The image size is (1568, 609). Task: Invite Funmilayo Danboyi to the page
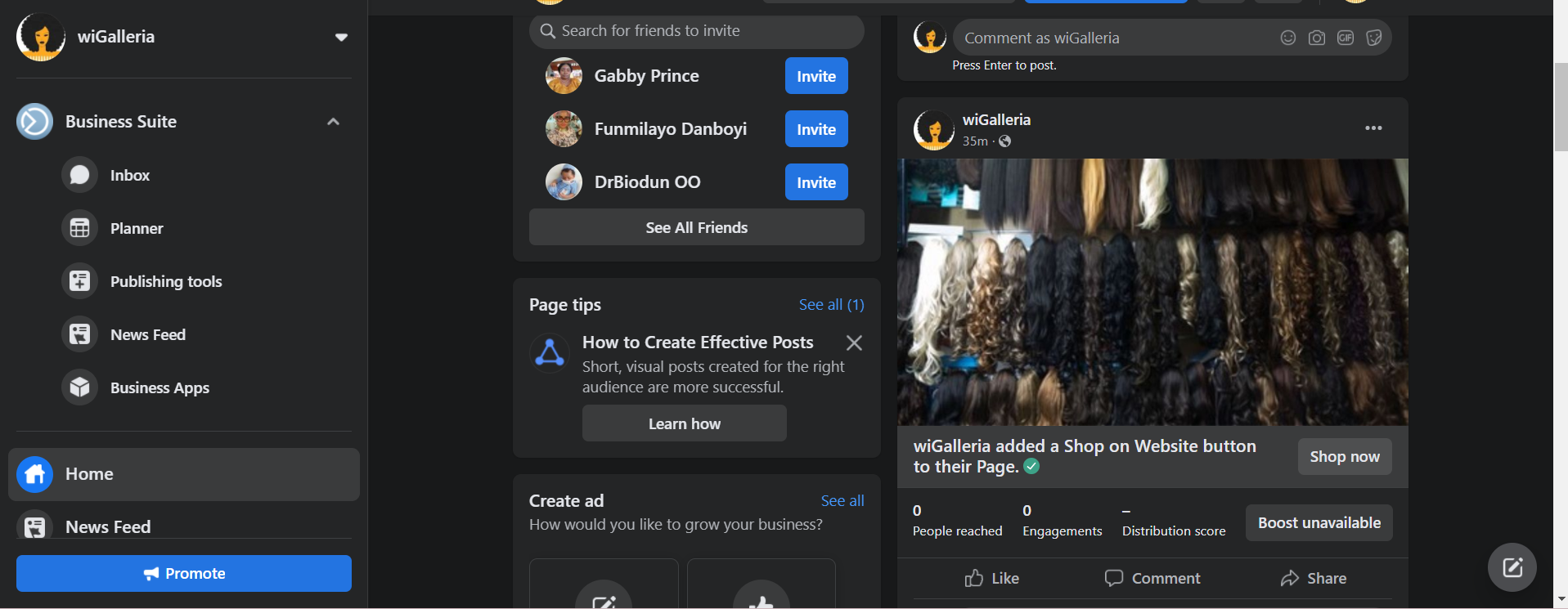coord(816,129)
